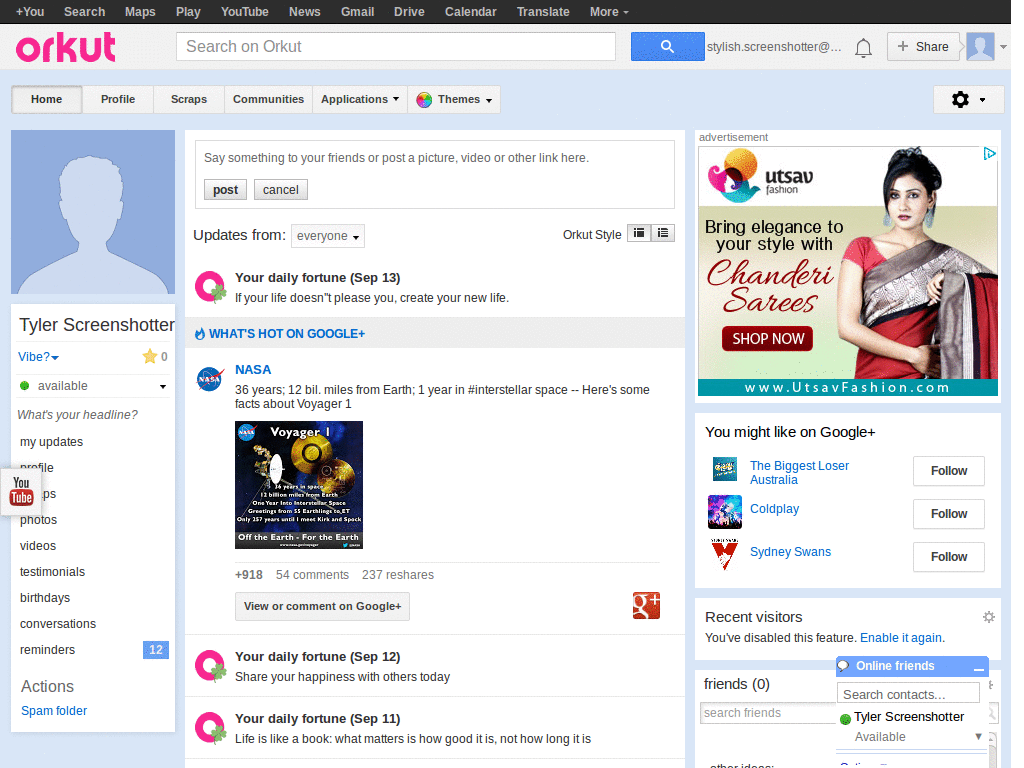This screenshot has height=768, width=1024.
Task: Open birthdays in the sidebar
Action: (x=44, y=598)
